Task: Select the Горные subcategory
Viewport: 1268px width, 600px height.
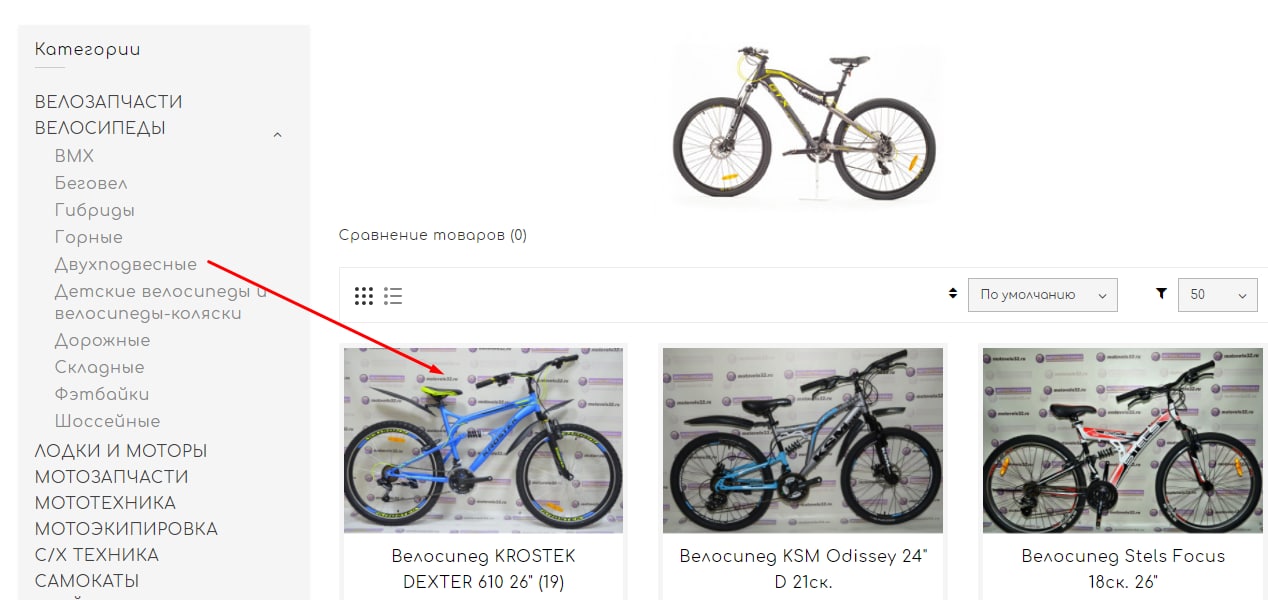Action: click(89, 238)
